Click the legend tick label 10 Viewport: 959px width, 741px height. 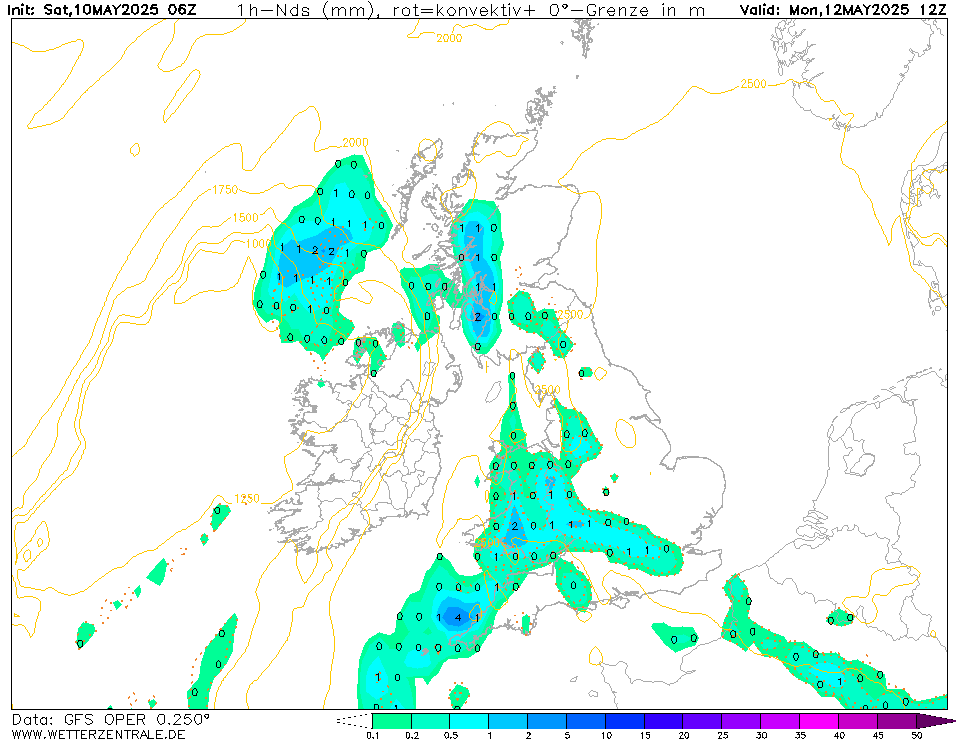click(605, 735)
